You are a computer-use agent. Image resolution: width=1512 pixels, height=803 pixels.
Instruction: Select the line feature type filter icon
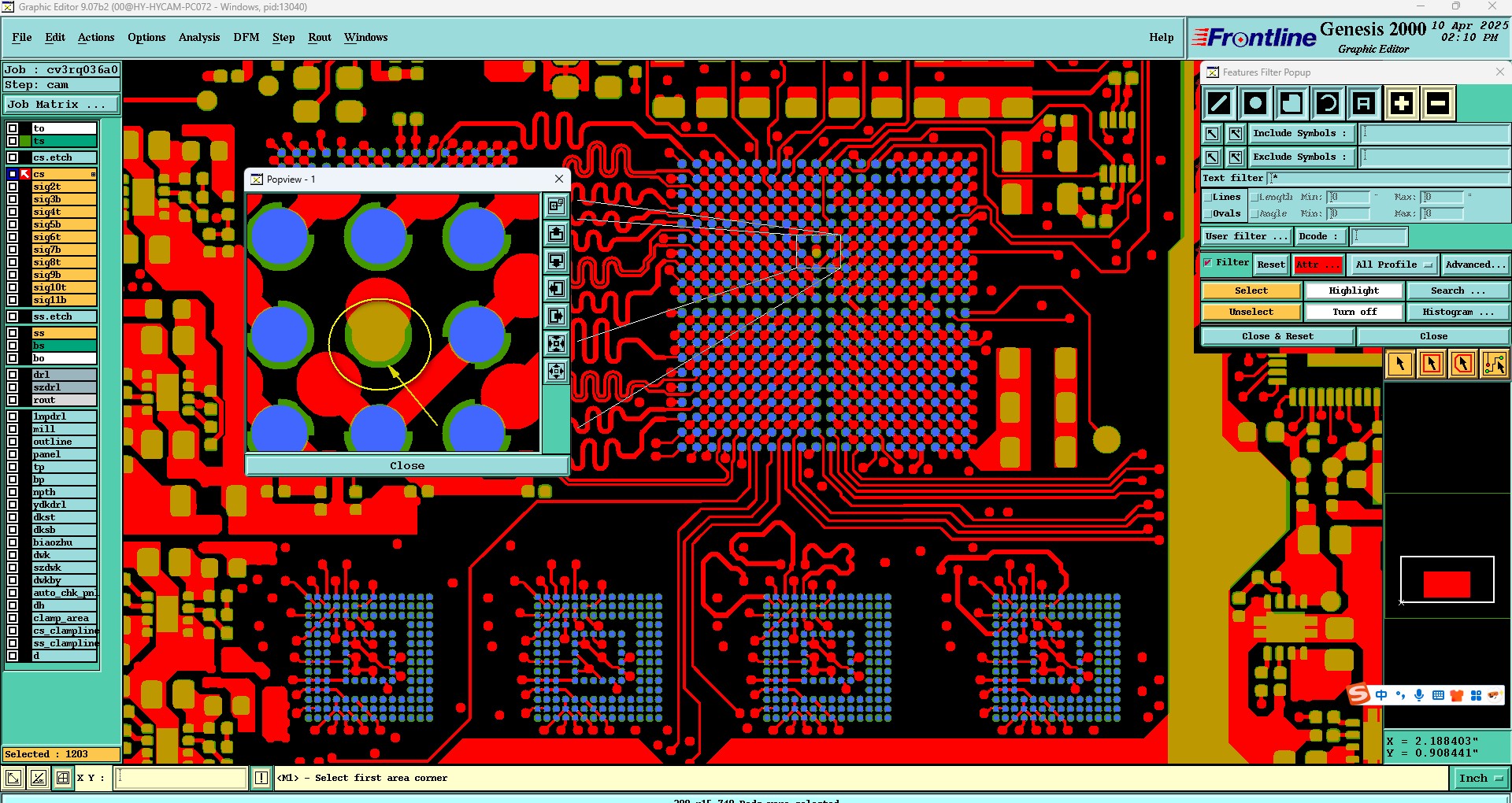click(x=1219, y=103)
